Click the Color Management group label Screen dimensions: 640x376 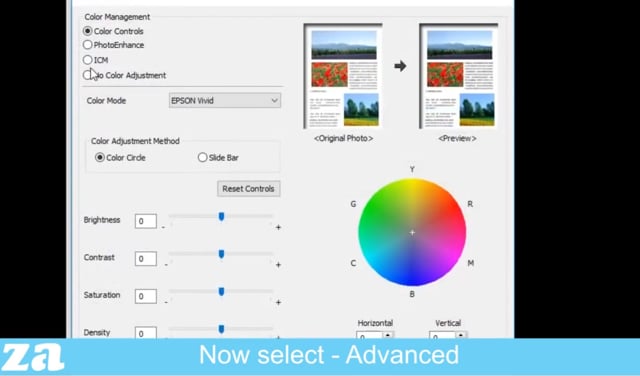(117, 17)
